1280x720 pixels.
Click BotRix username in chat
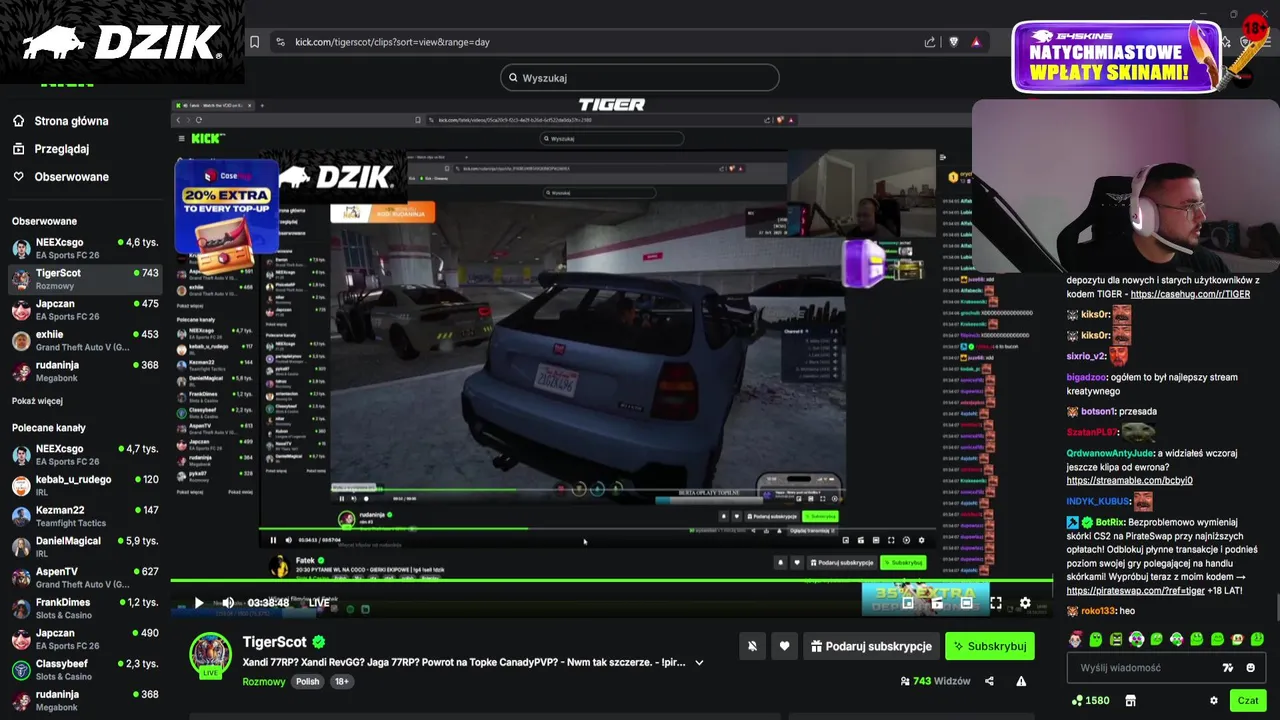[x=1110, y=522]
